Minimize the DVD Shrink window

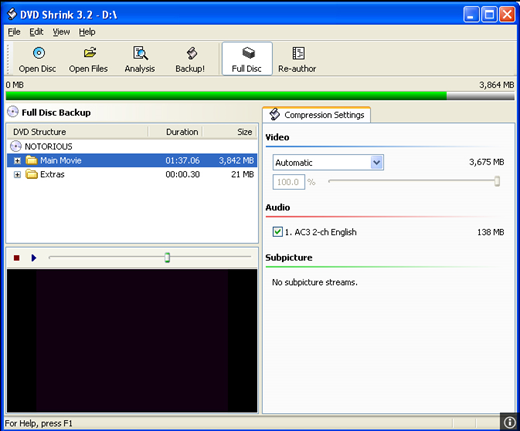pos(472,15)
